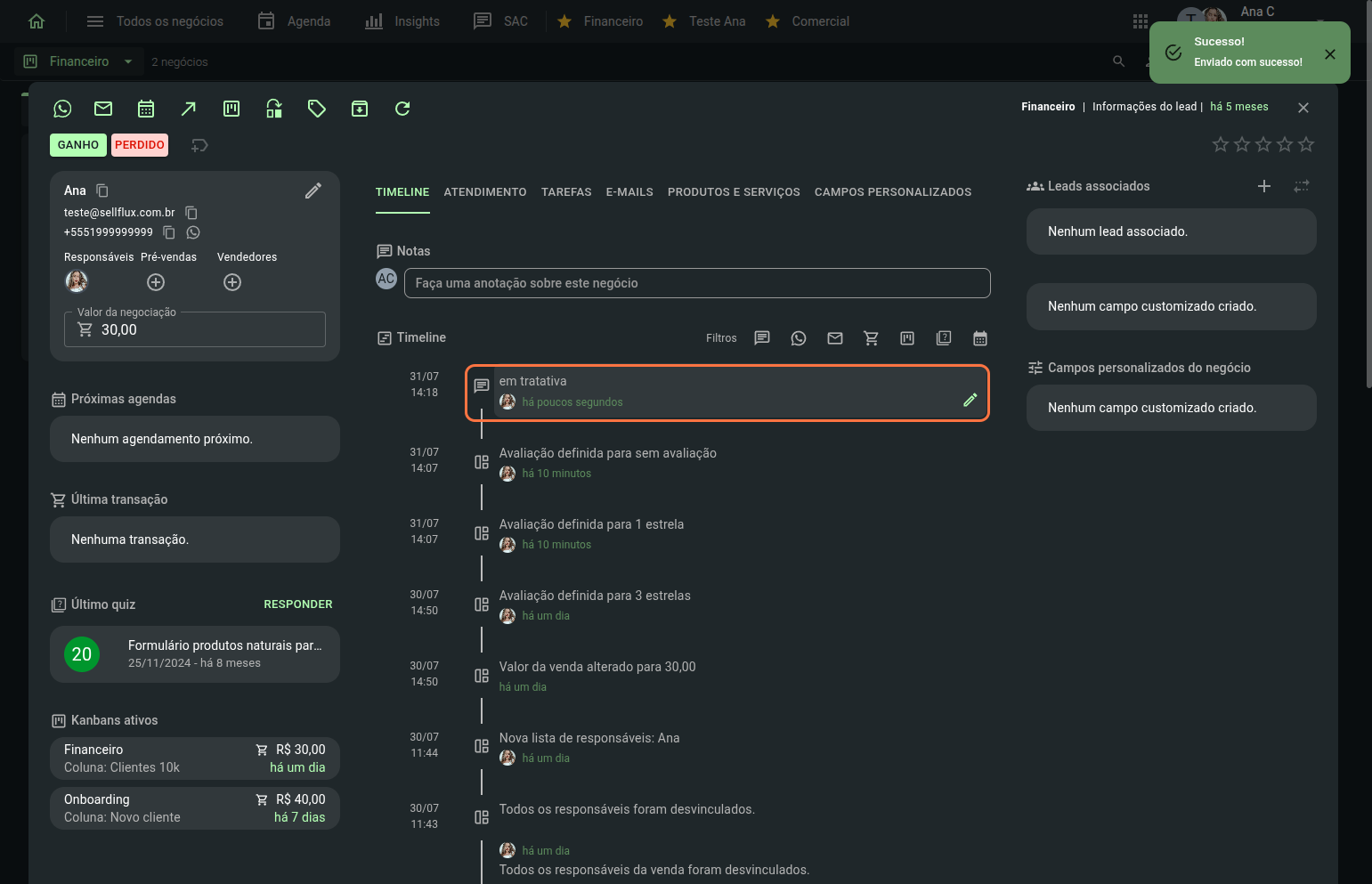
Task: Add an associated lead with plus icon
Action: point(1264,186)
